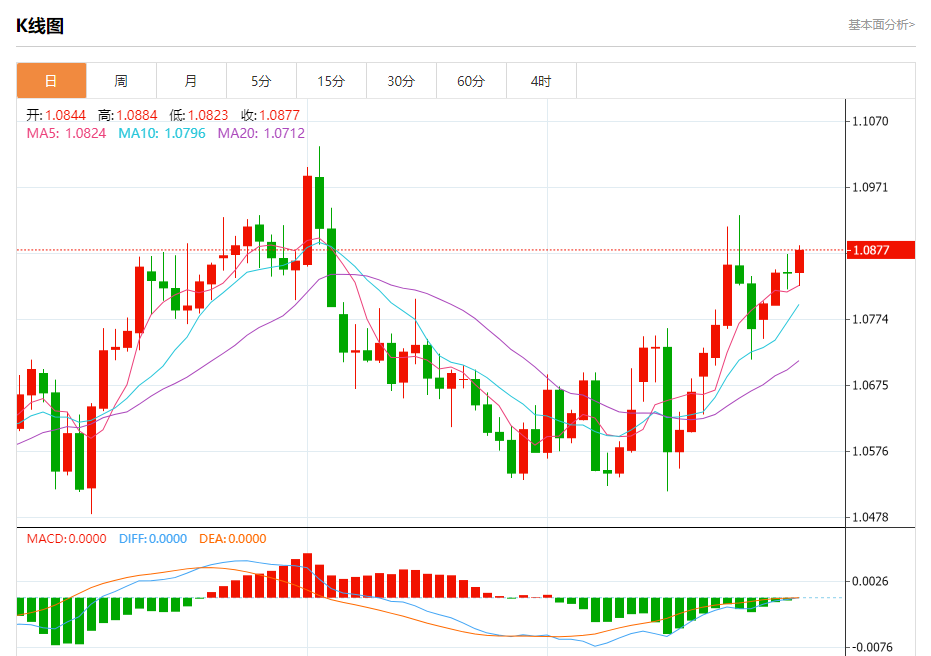The image size is (931, 656).
Task: Open the 5分 interval tab
Action: (x=261, y=81)
